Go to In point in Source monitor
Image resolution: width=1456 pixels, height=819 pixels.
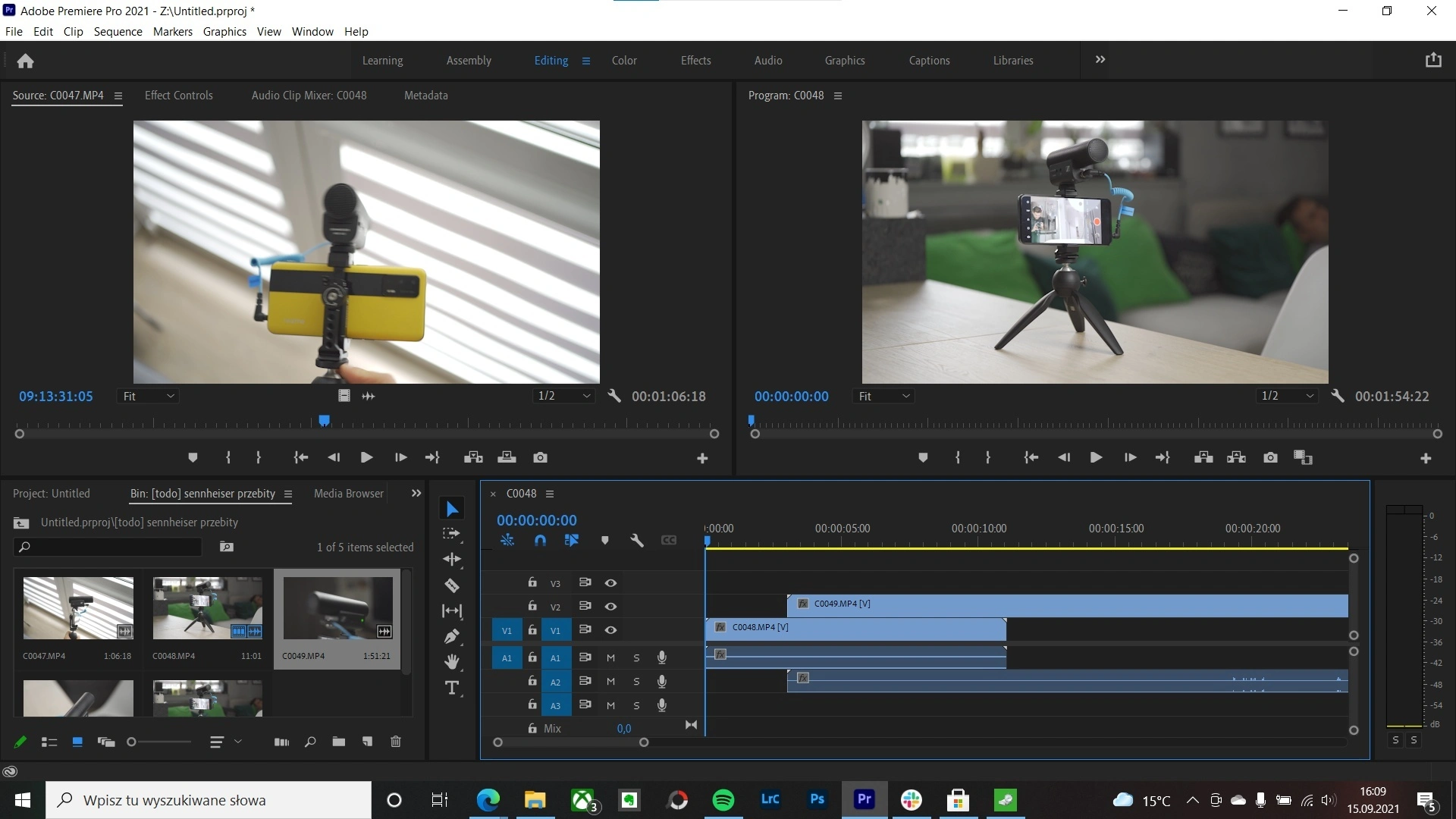(x=301, y=457)
